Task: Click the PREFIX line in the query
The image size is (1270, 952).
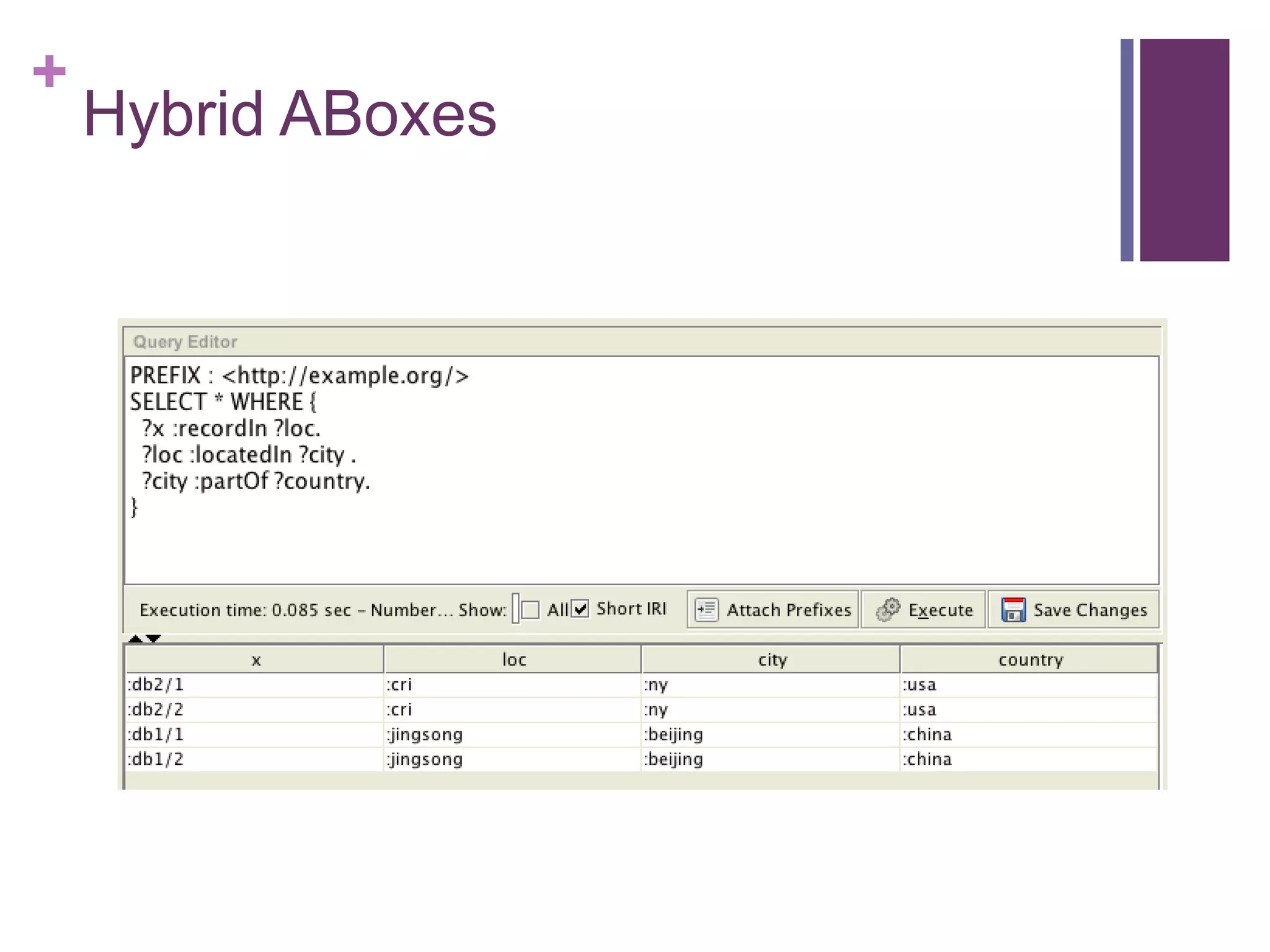Action: 300,376
